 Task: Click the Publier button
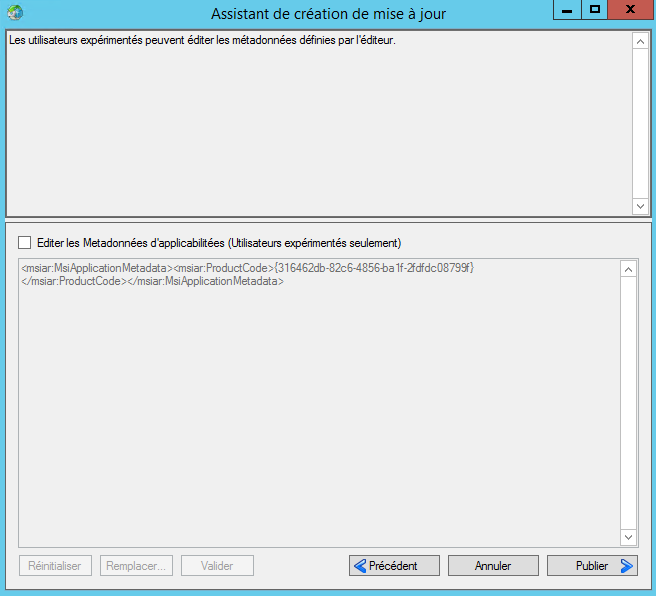[x=592, y=565]
